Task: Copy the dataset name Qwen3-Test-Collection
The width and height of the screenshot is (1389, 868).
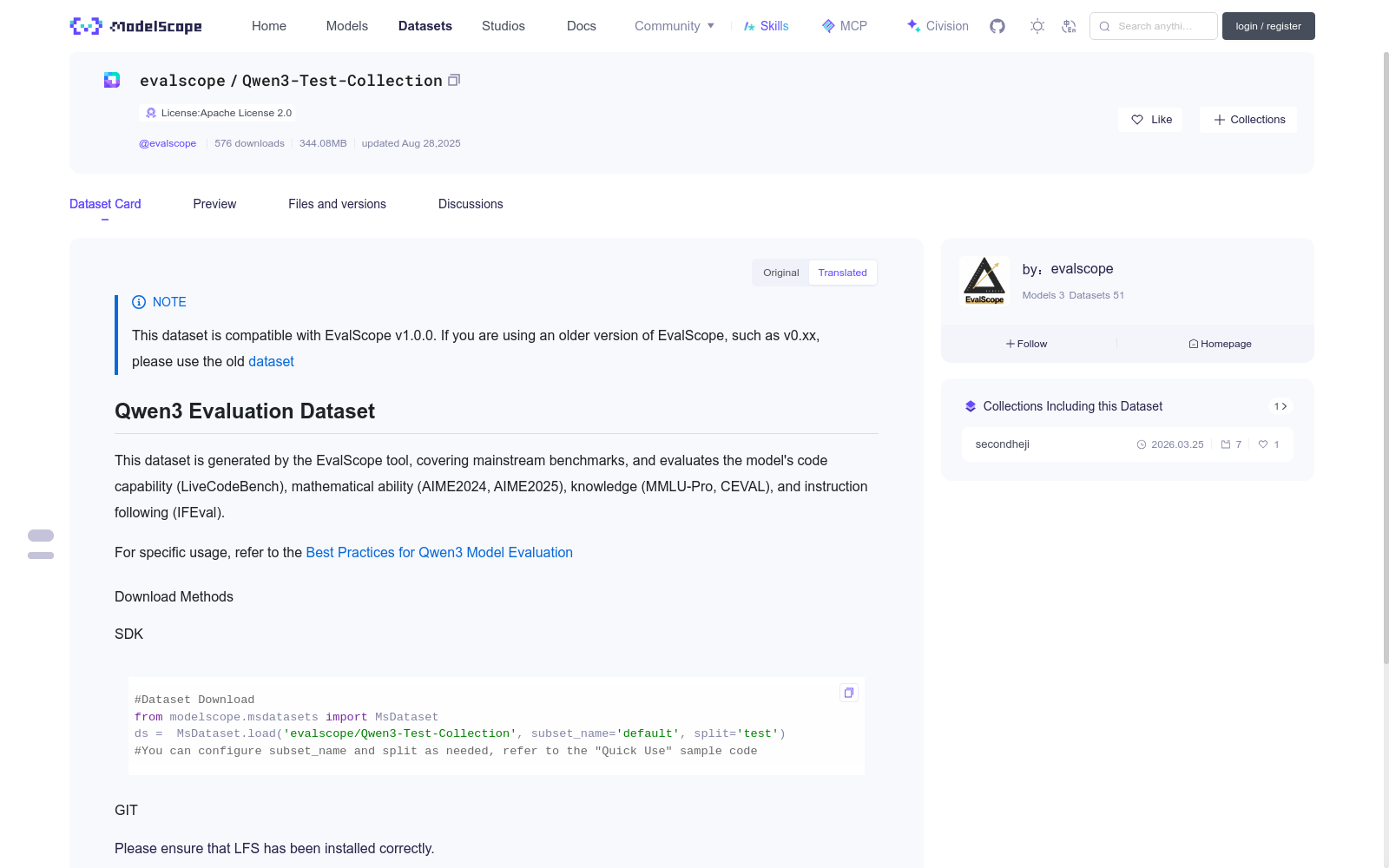Action: coord(454,80)
